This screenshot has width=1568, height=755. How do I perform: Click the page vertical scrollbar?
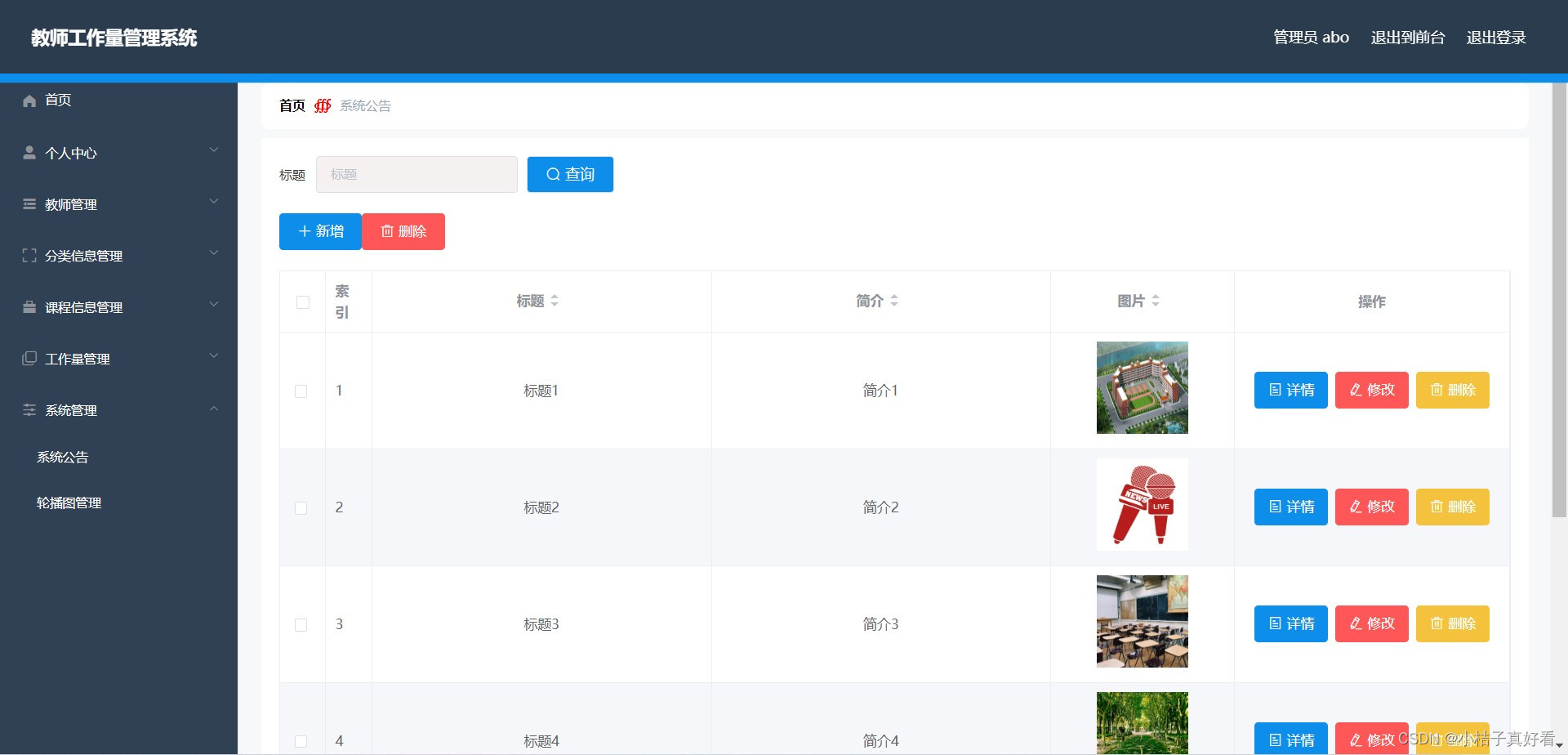[1559, 300]
